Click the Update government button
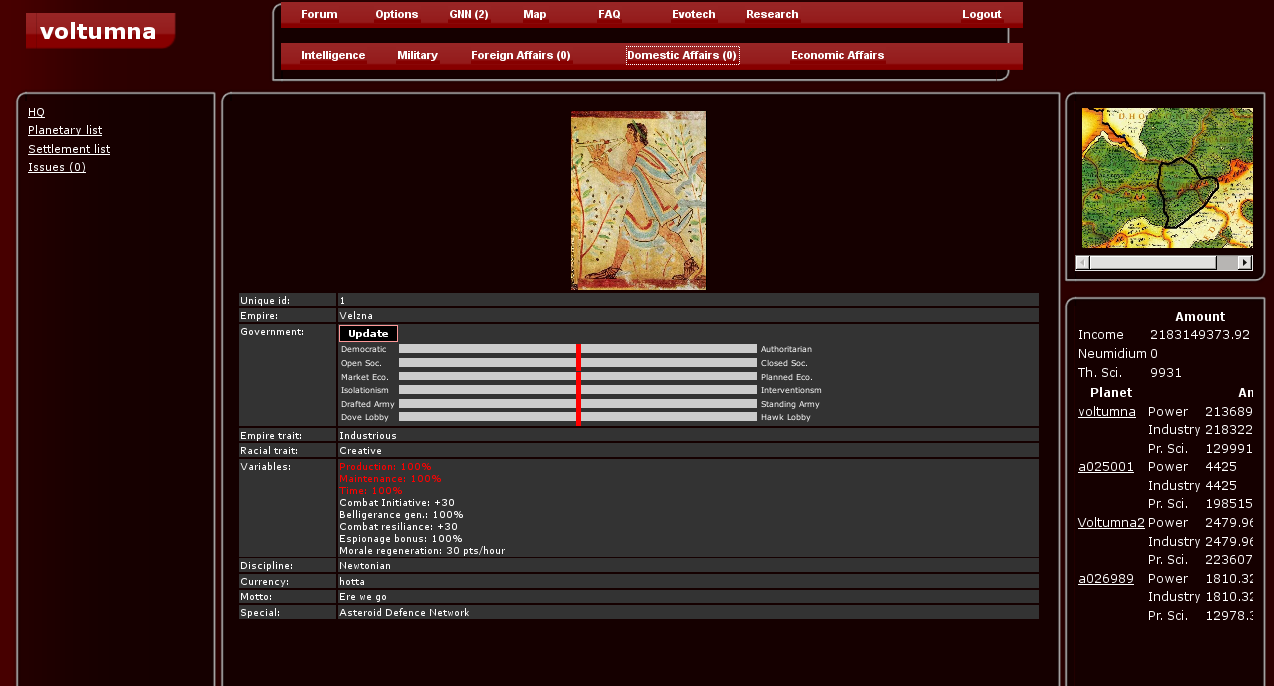Viewport: 1274px width, 686px height. (x=368, y=333)
